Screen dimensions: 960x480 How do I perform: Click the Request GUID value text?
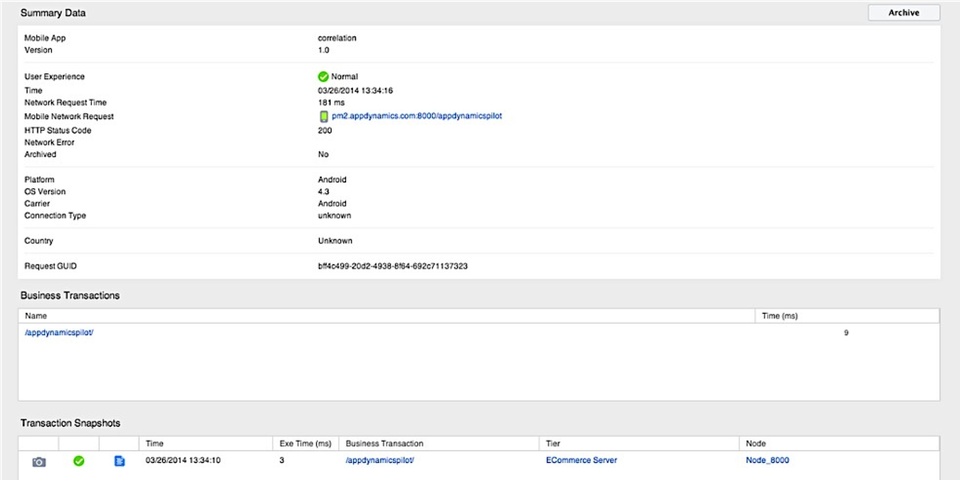click(x=393, y=267)
